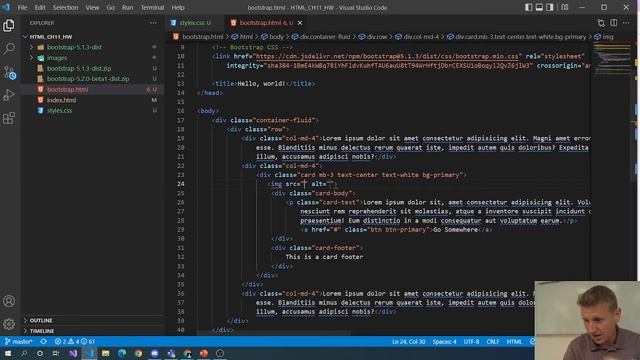
Task: Click the Open Changes icon in editor toolbar
Action: (x=601, y=23)
